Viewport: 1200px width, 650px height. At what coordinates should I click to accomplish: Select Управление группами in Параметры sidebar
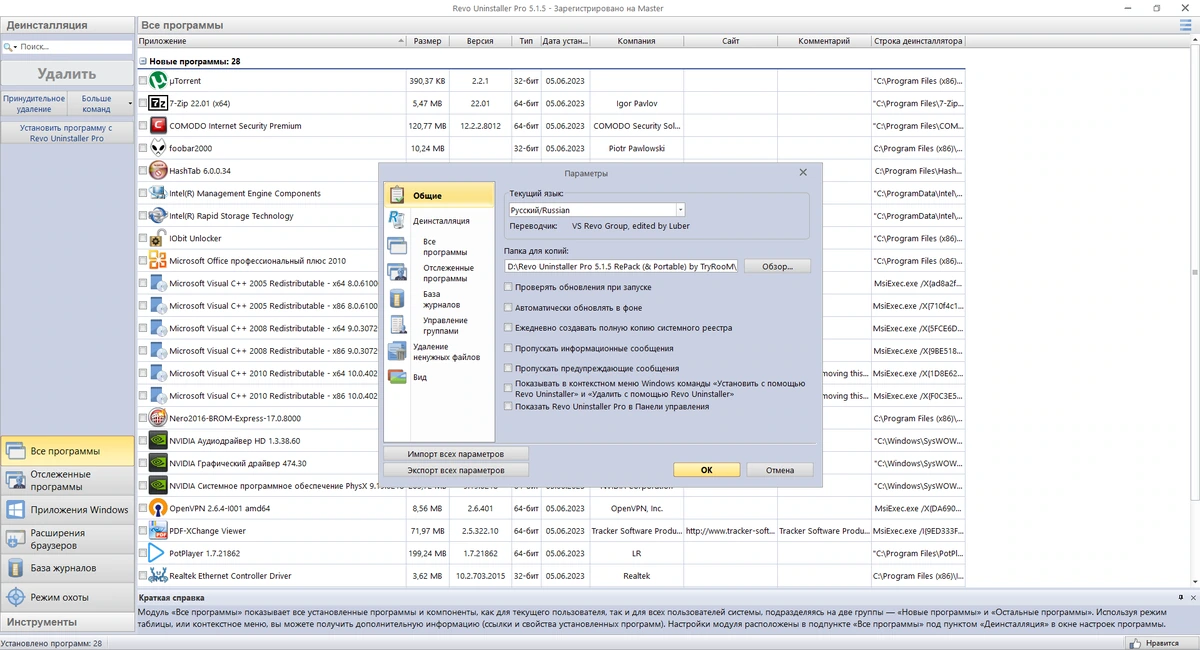[x=445, y=325]
